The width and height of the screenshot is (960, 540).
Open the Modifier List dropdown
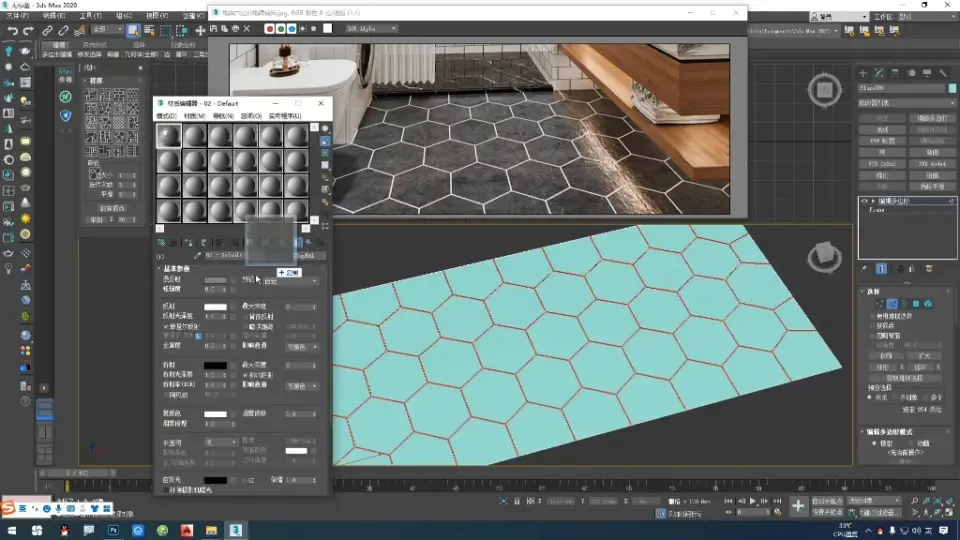(x=907, y=103)
